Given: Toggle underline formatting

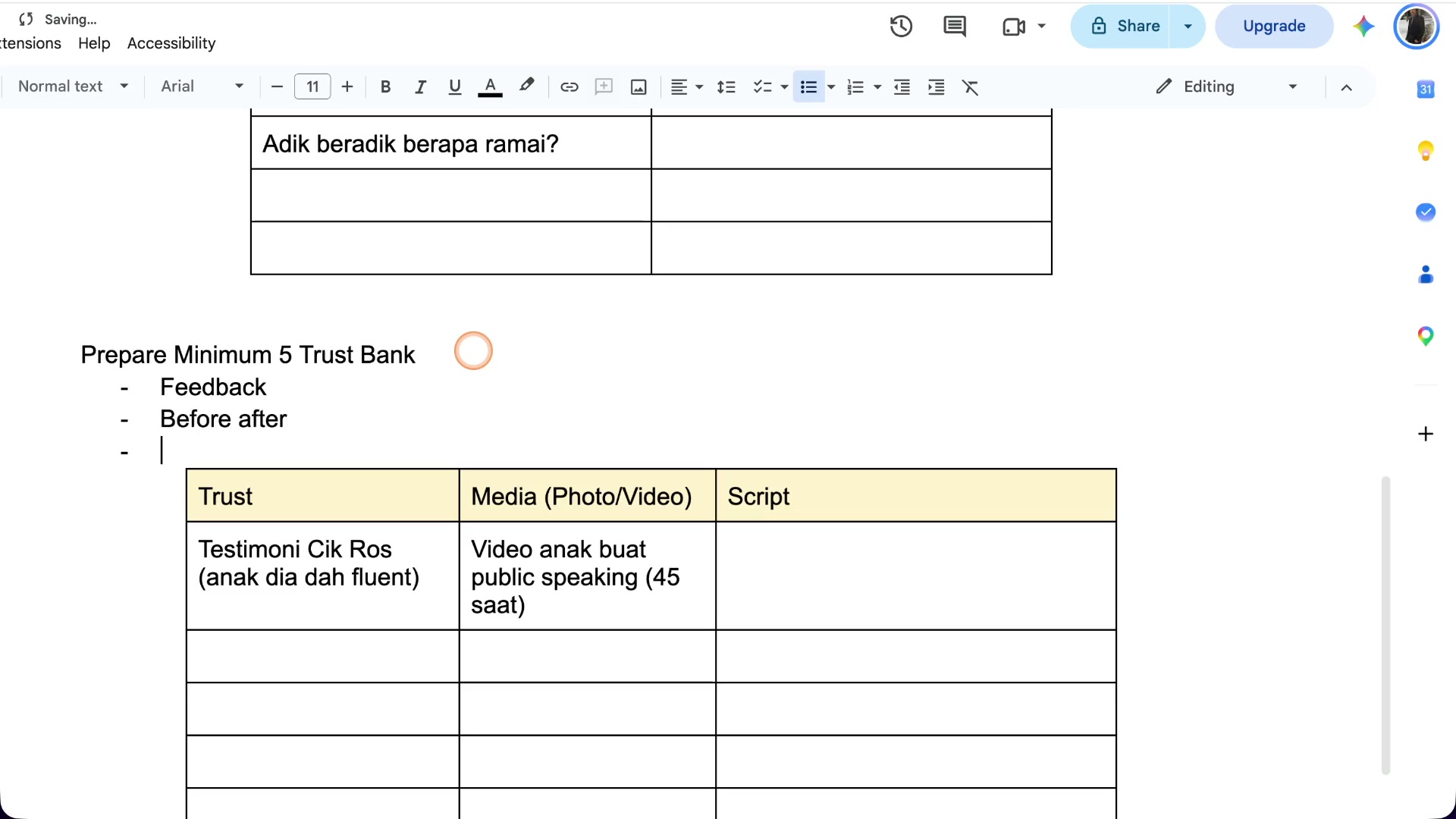Looking at the screenshot, I should click(455, 87).
